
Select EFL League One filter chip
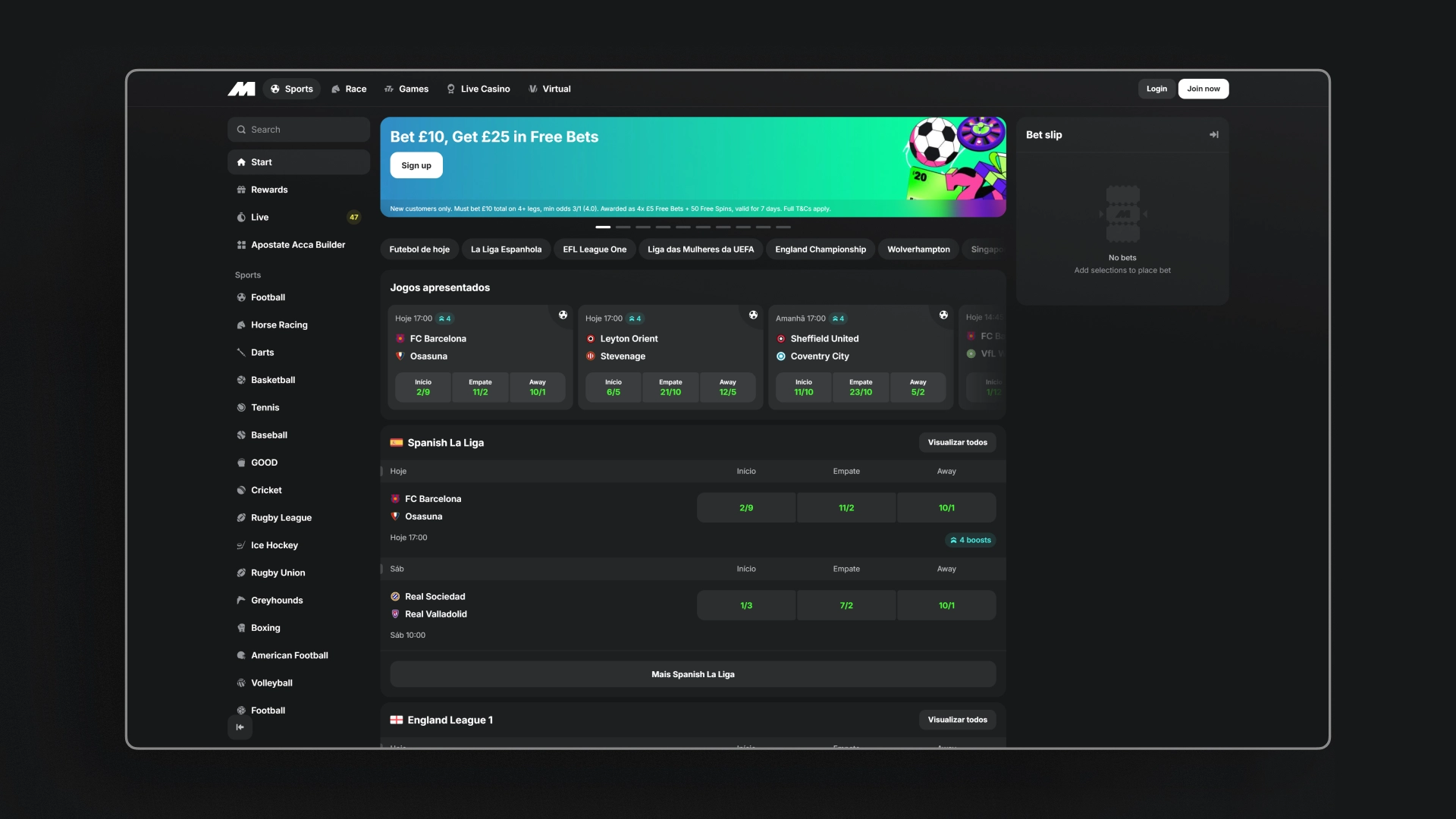pyautogui.click(x=595, y=249)
